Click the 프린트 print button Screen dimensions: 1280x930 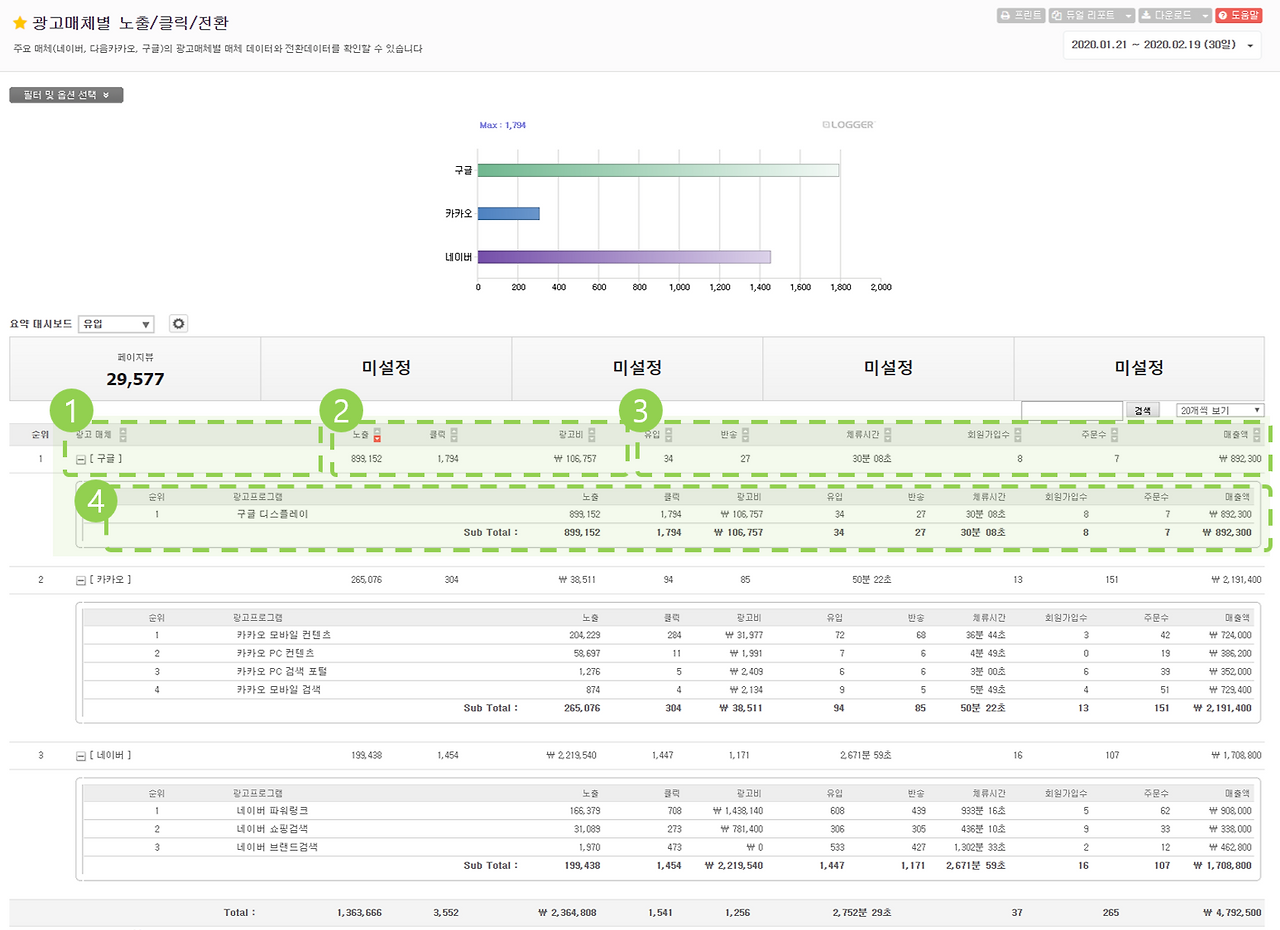(x=1020, y=16)
